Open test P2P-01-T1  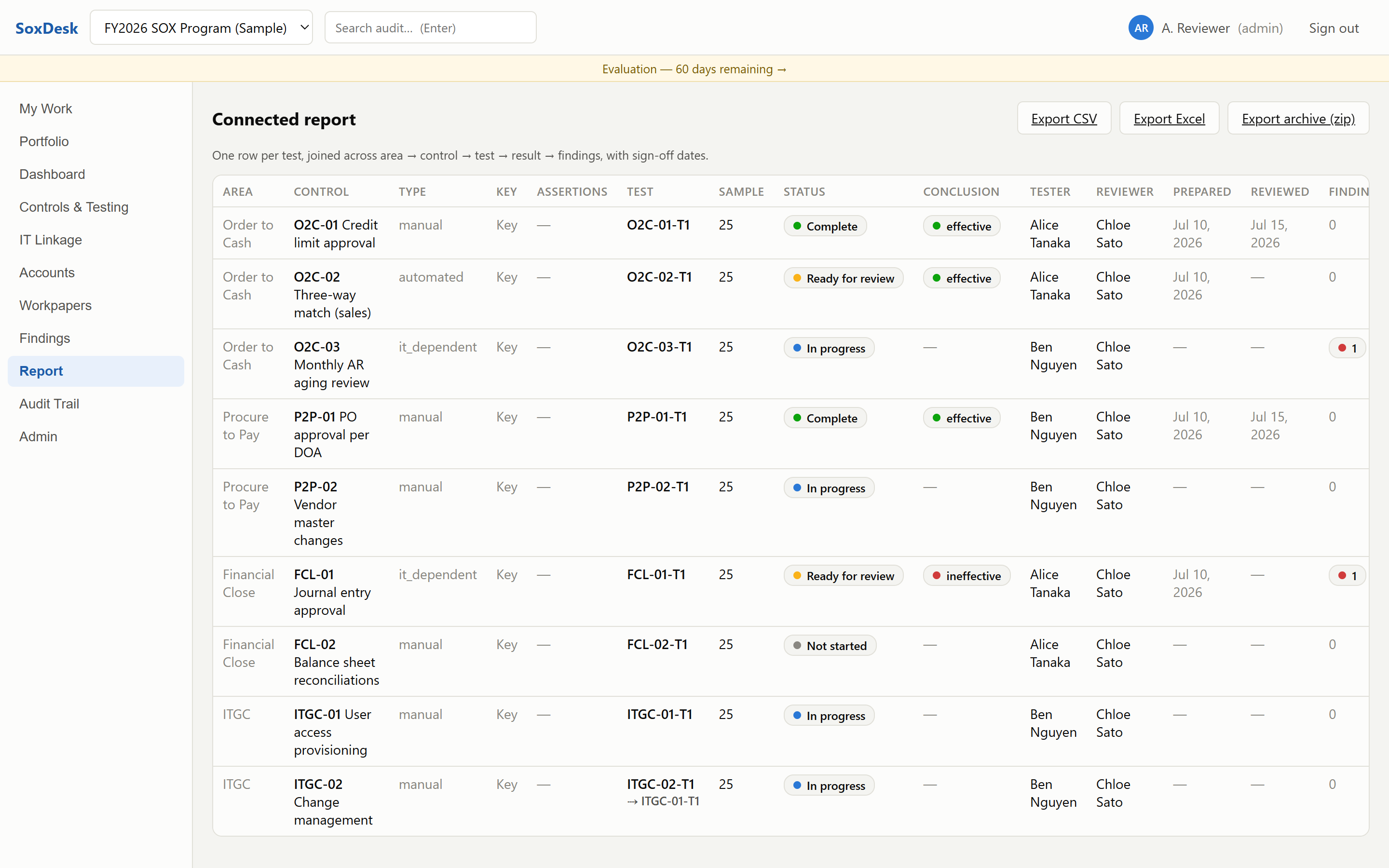pos(656,417)
